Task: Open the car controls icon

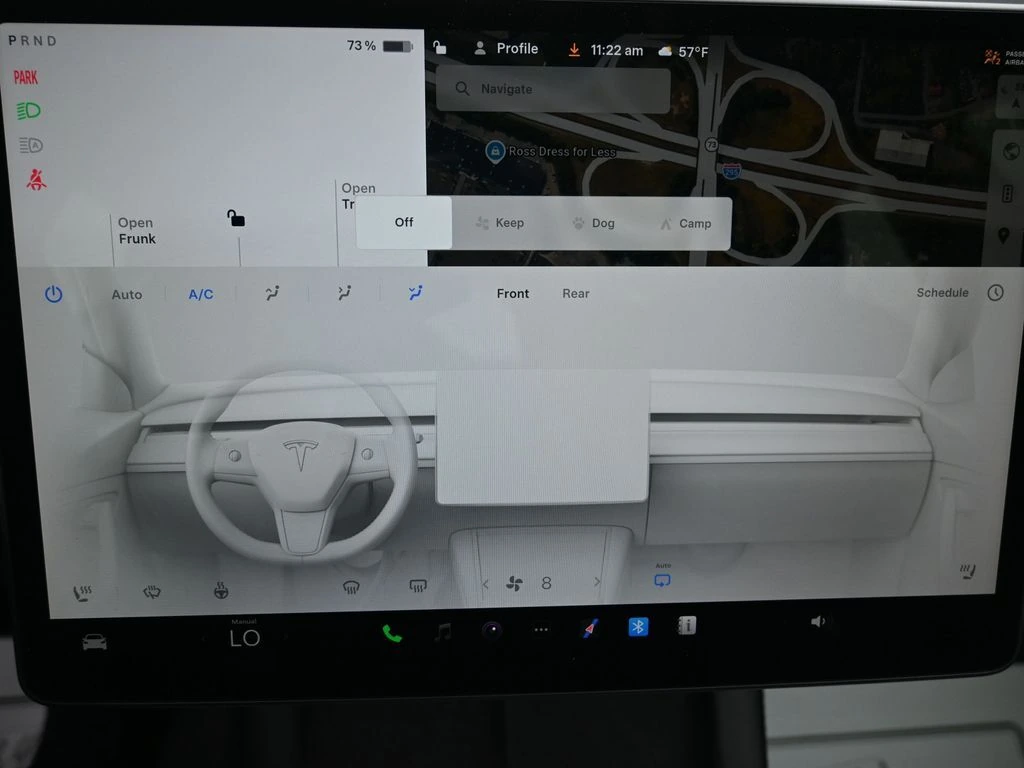Action: (95, 642)
